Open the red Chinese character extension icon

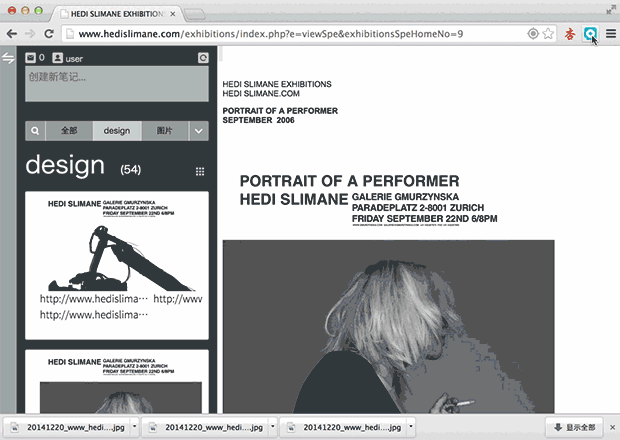pyautogui.click(x=570, y=34)
